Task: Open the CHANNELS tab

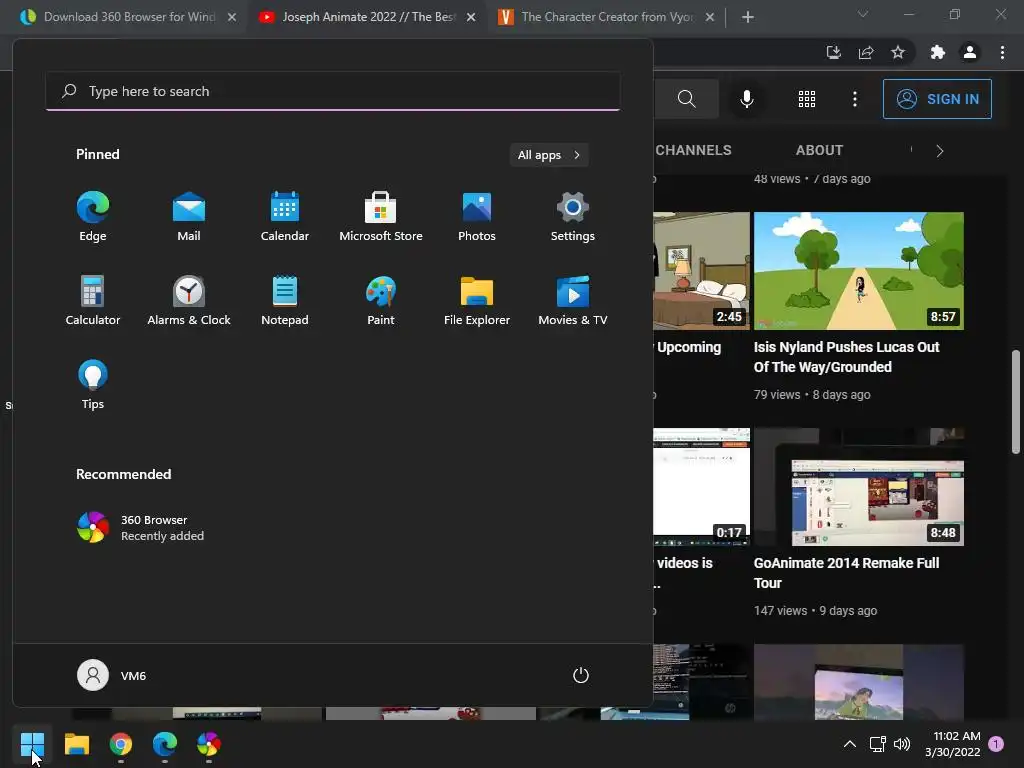Action: coord(693,150)
